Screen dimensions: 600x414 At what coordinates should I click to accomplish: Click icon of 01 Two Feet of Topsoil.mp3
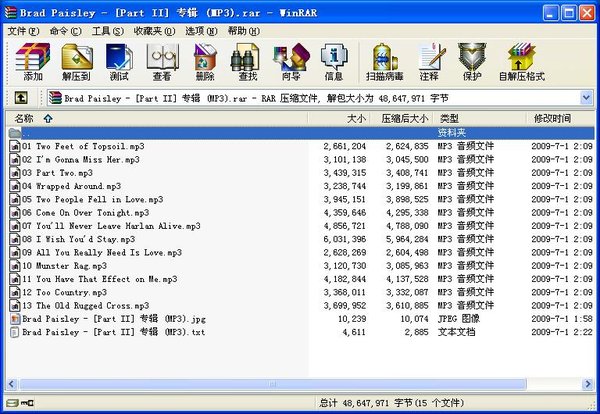click(x=15, y=146)
